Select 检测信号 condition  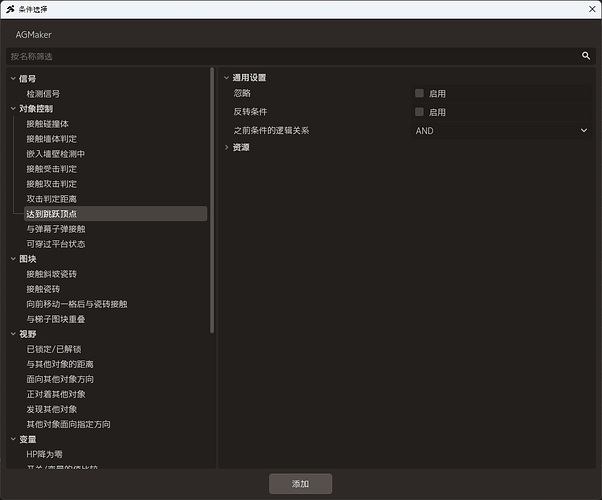(43, 94)
